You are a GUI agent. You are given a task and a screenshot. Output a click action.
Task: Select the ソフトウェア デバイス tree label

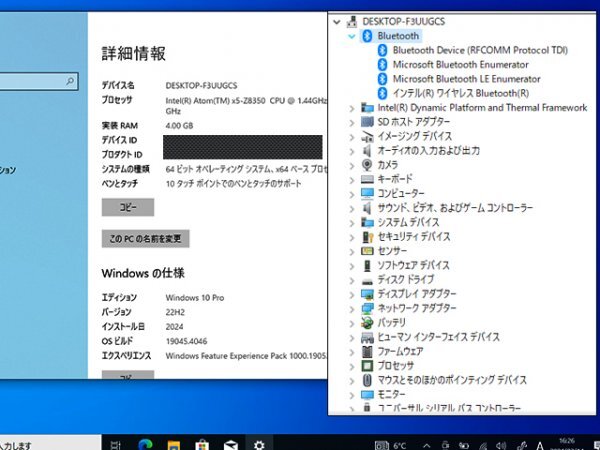pos(414,265)
